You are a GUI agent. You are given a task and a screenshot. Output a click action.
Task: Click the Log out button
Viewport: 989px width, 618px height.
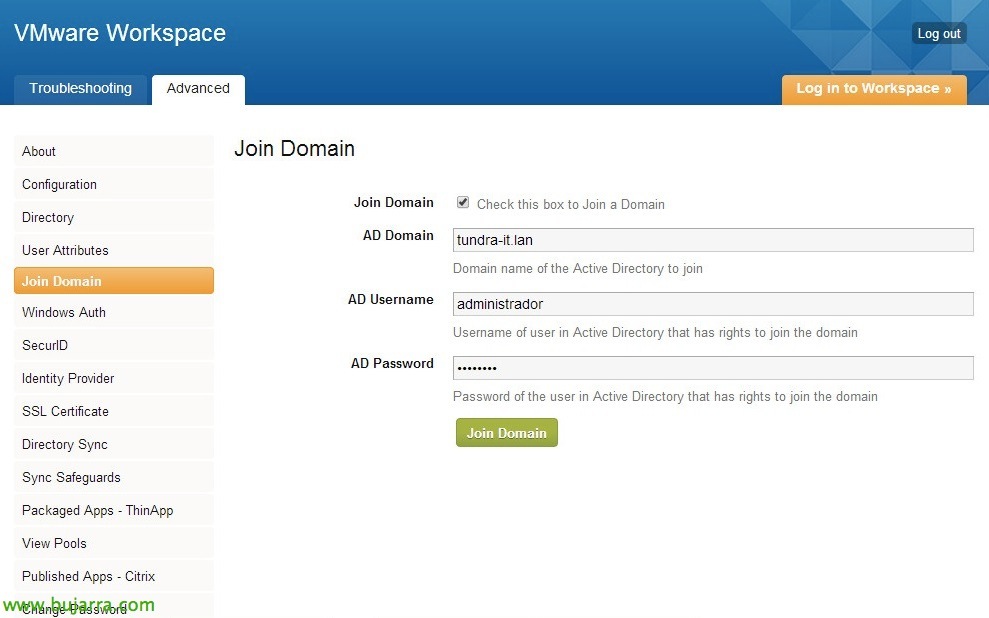[x=939, y=33]
